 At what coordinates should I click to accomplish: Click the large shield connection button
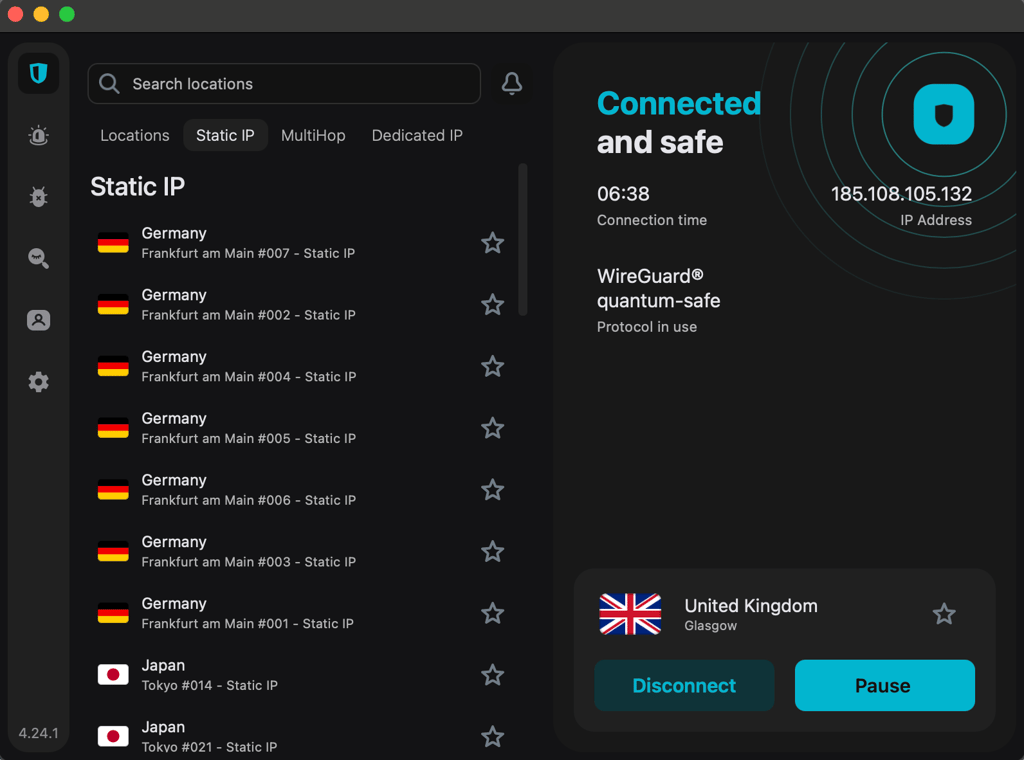coord(944,114)
